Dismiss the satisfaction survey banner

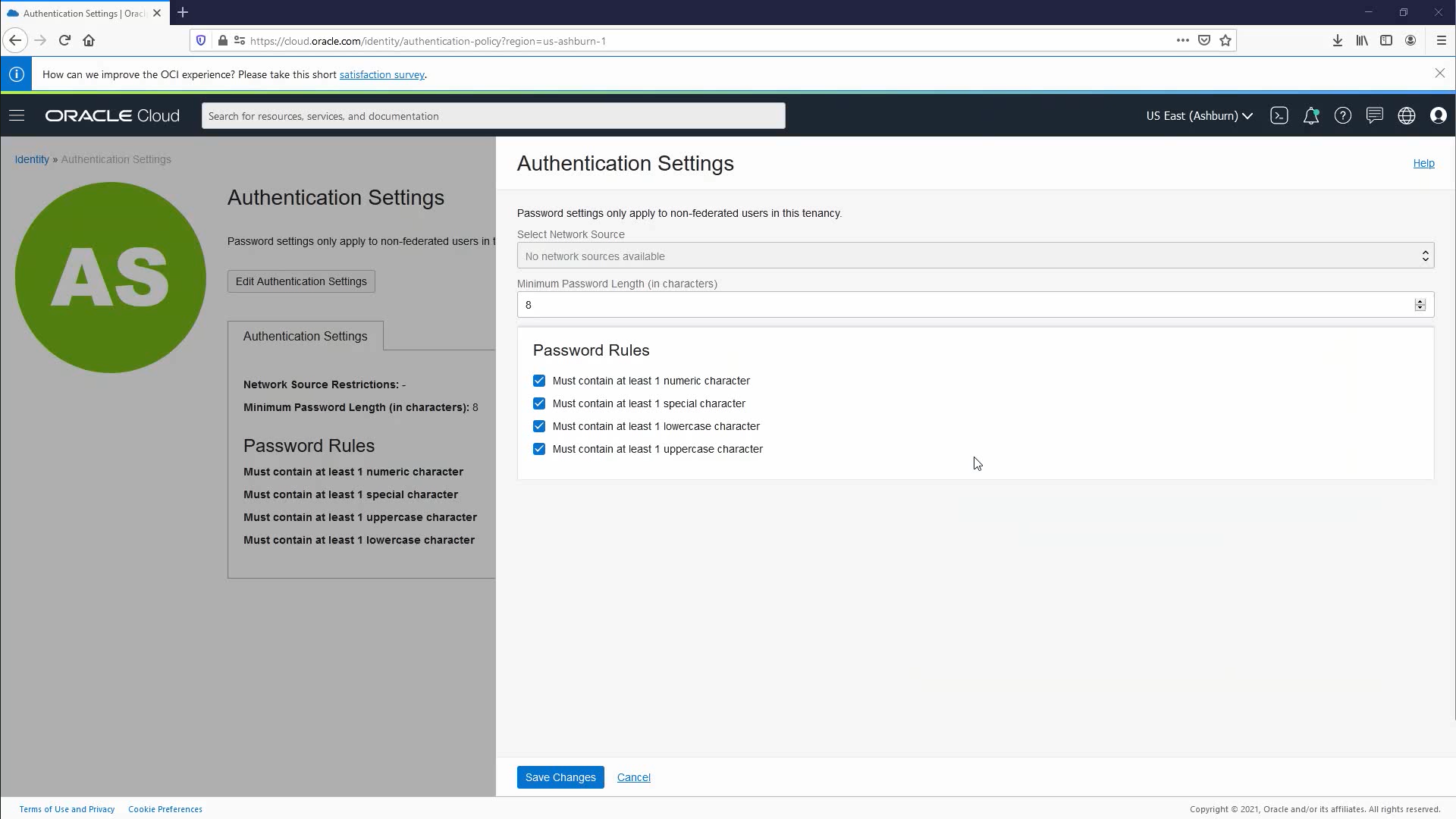[x=1439, y=74]
